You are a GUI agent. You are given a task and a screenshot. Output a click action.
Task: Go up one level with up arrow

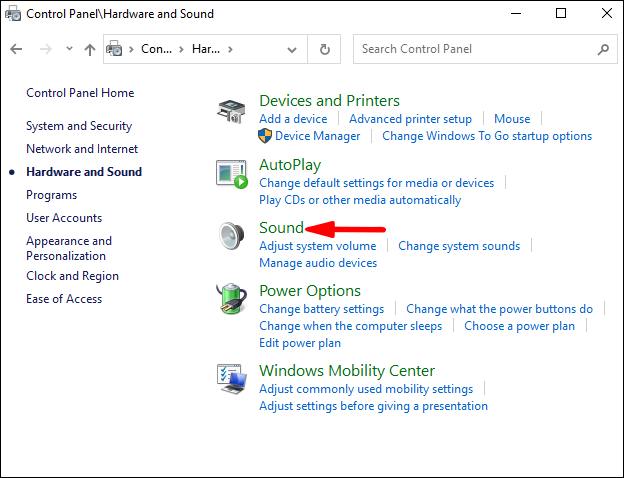[x=90, y=49]
